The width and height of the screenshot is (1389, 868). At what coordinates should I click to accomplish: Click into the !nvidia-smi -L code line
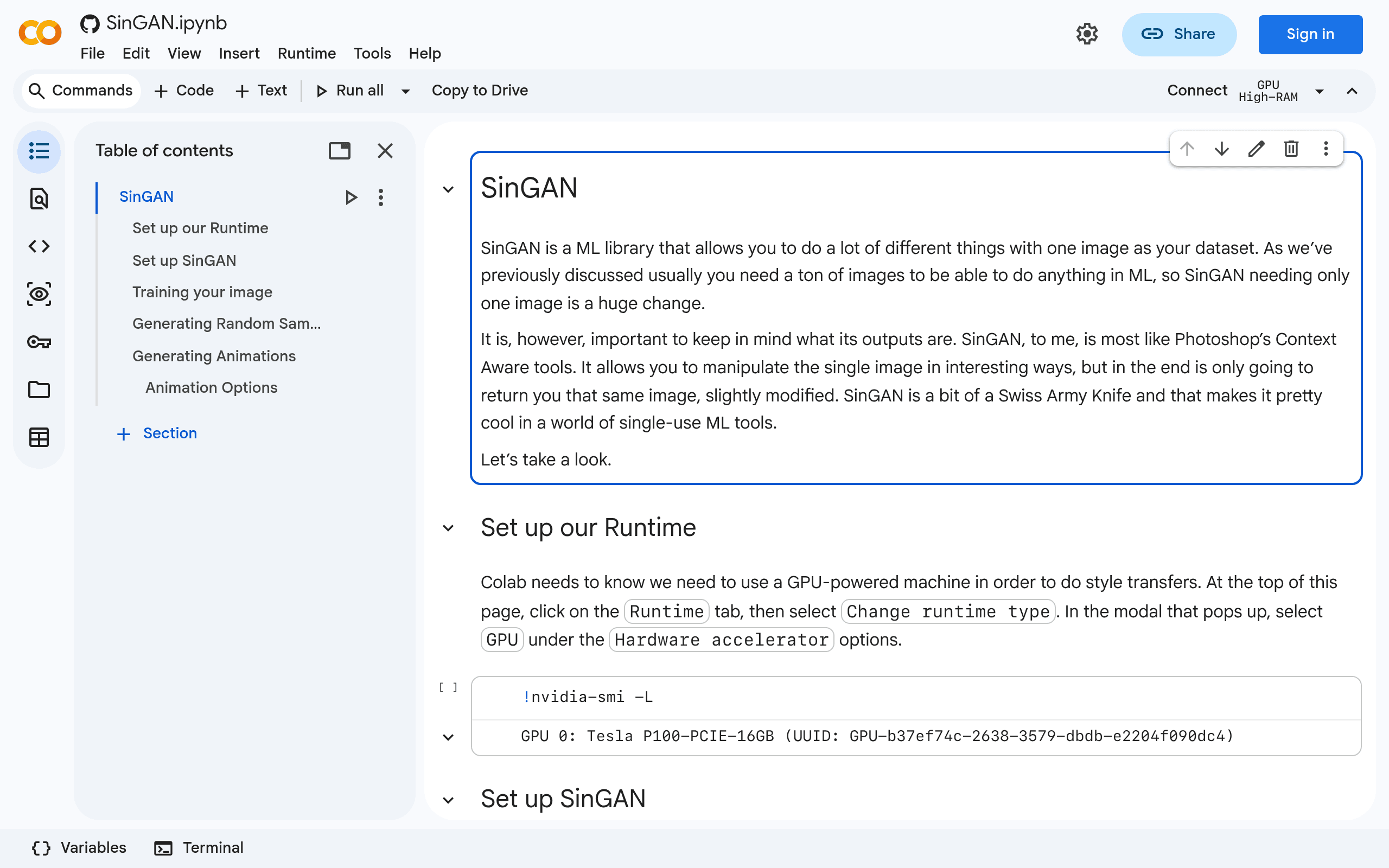pyautogui.click(x=588, y=697)
